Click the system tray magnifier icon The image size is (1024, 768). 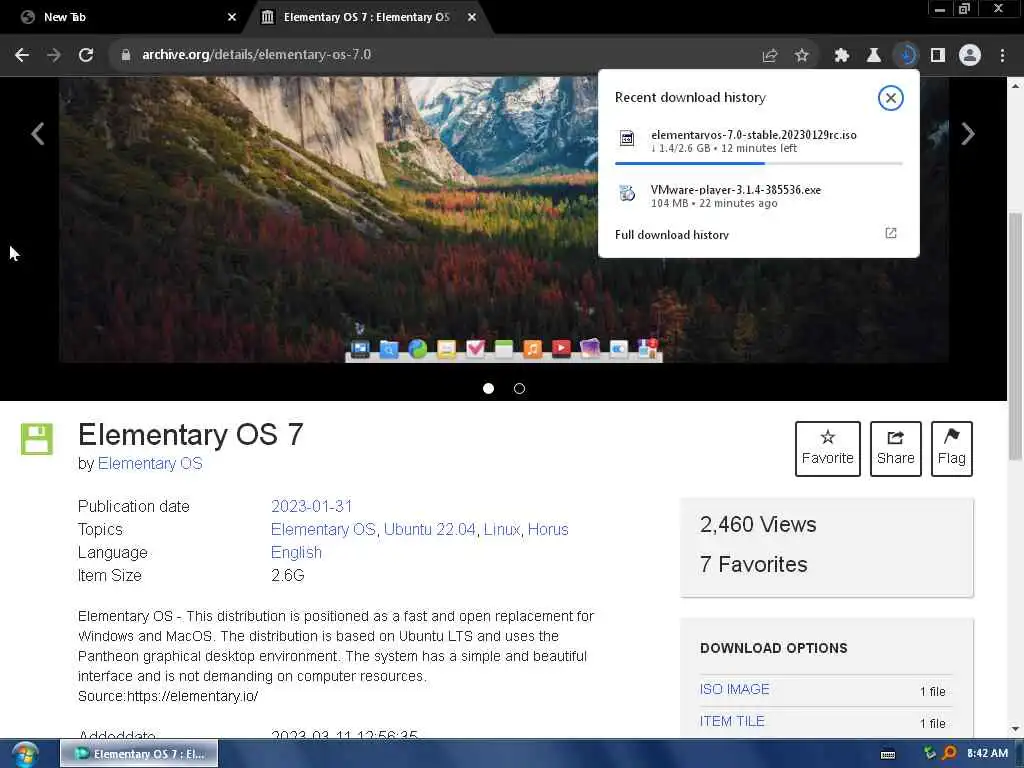(950, 753)
